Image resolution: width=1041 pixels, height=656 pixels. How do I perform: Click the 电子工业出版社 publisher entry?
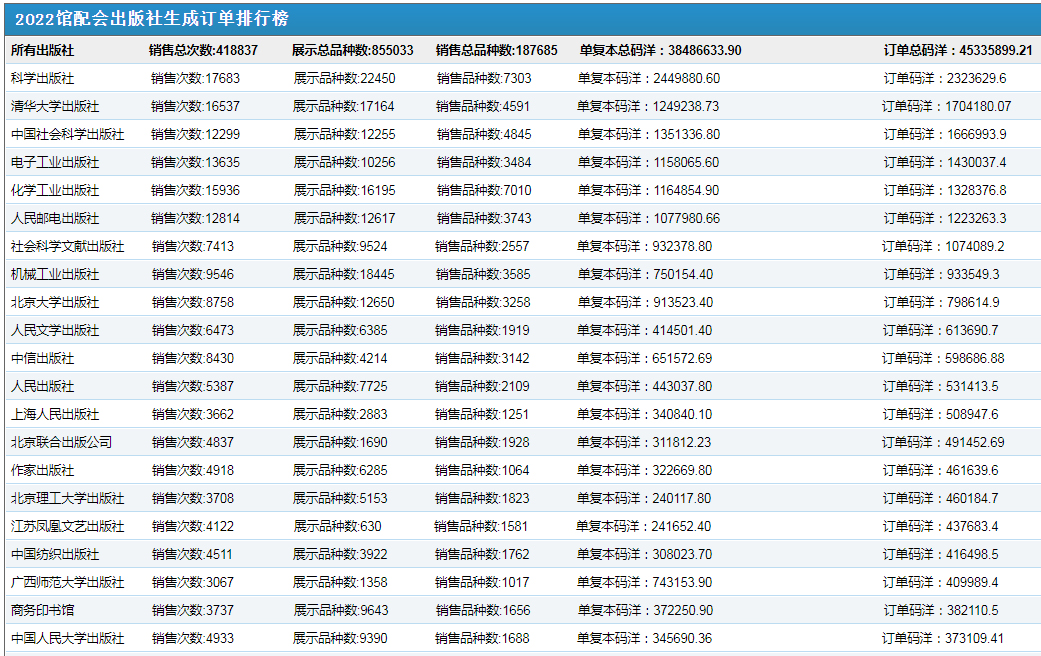[55, 162]
